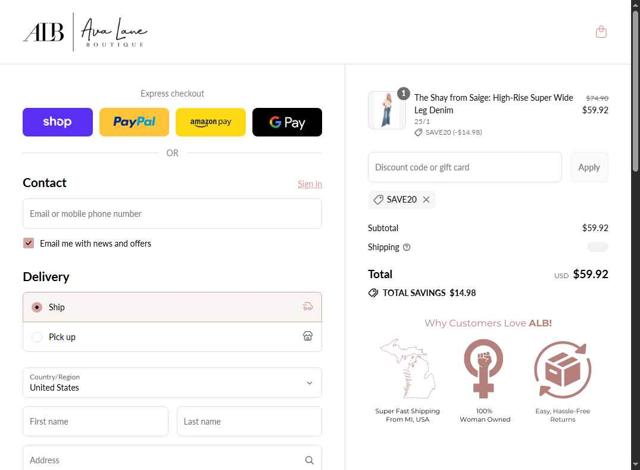Click the store icon in Pick up row
The height and width of the screenshot is (470, 640).
(308, 336)
